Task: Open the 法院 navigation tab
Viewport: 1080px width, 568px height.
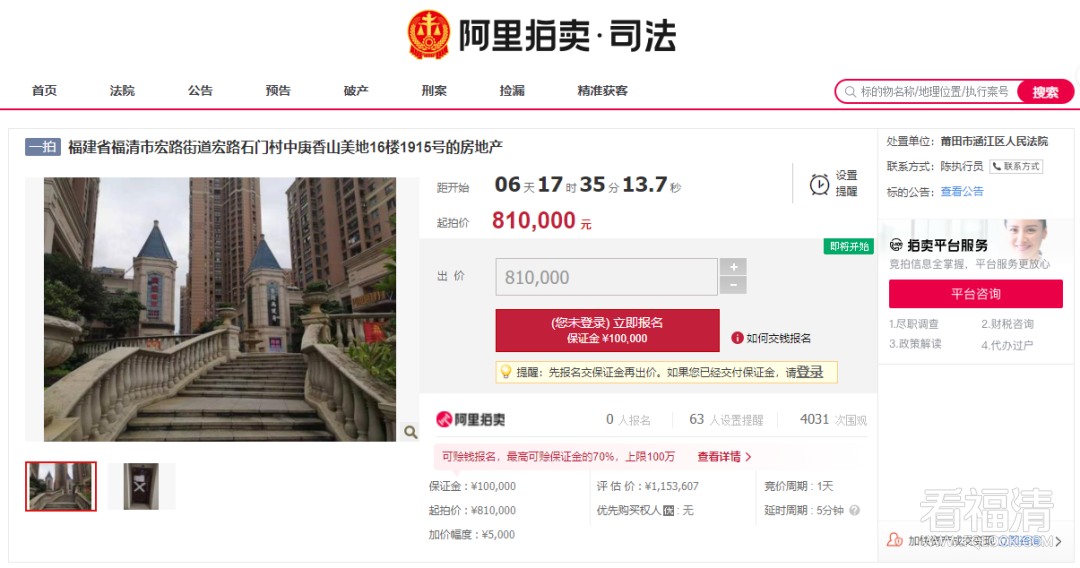Action: [122, 90]
